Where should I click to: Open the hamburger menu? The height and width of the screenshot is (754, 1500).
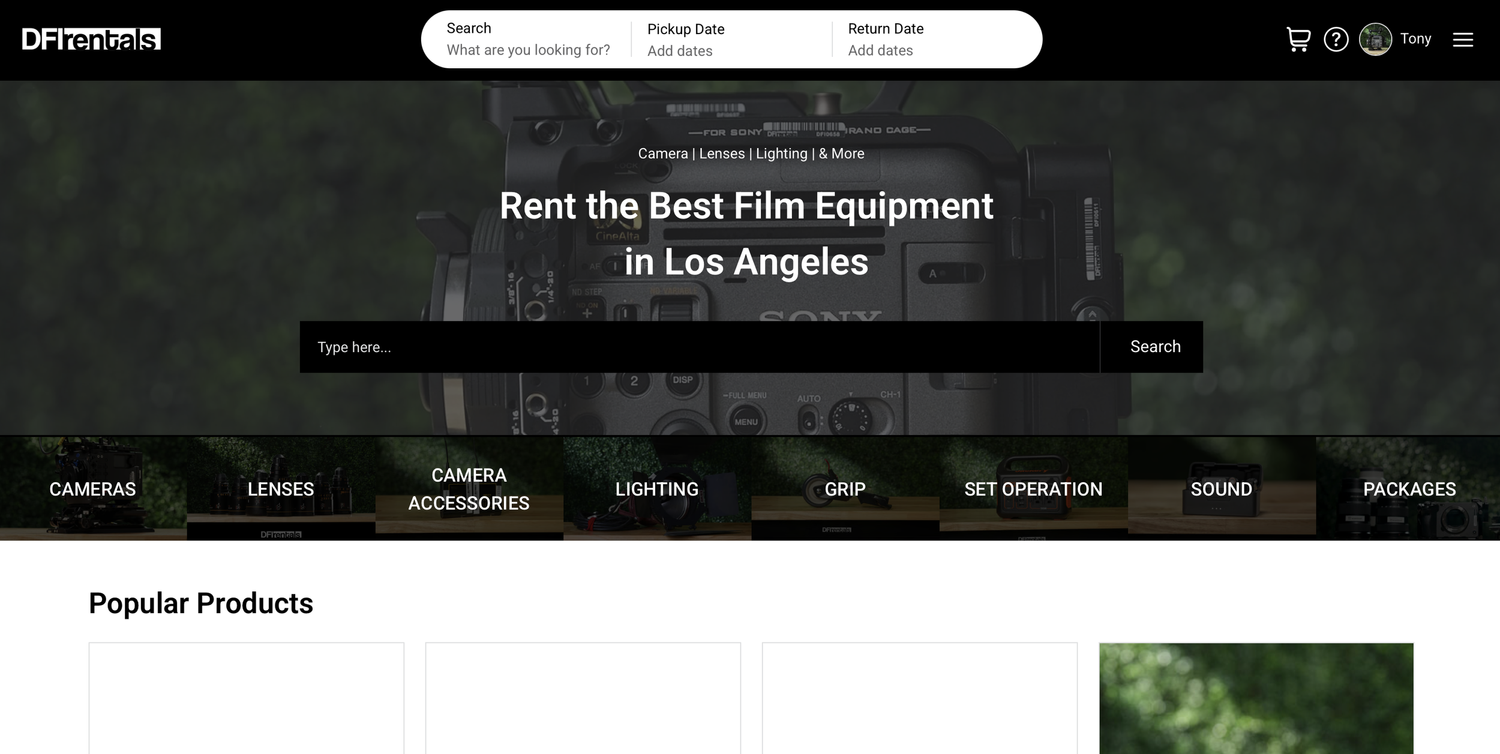tap(1463, 39)
